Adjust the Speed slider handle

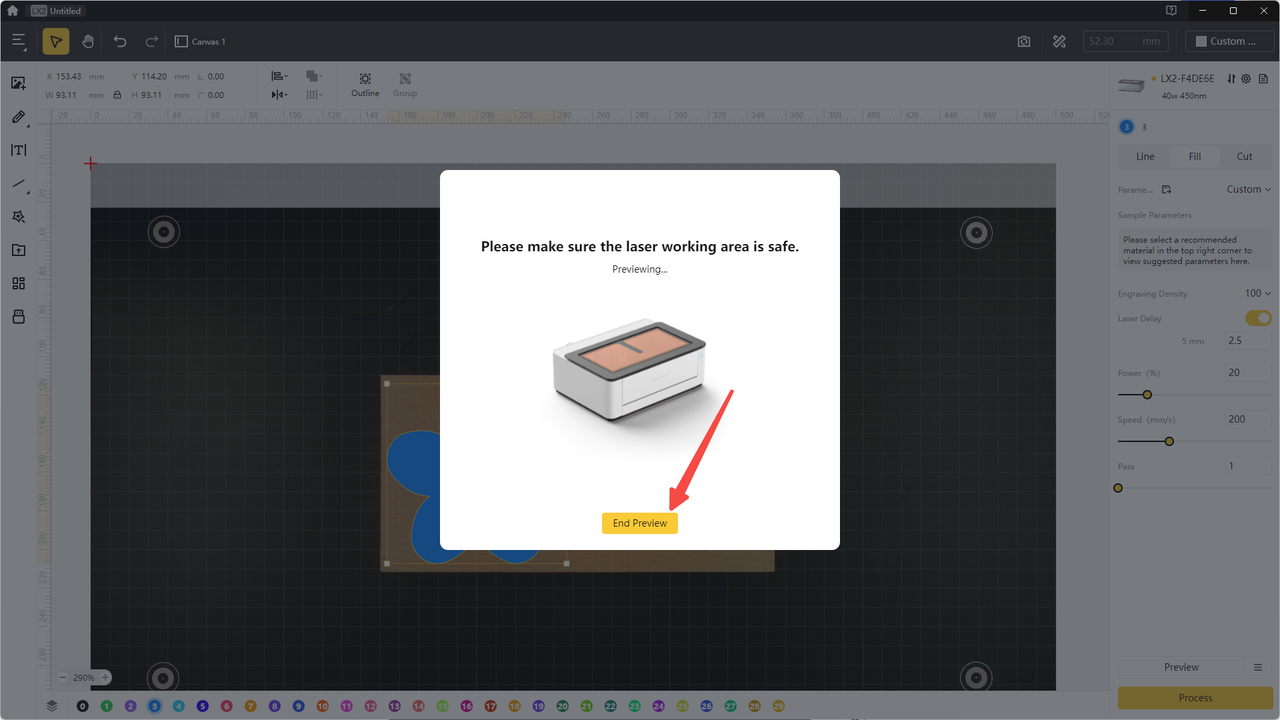point(1169,441)
